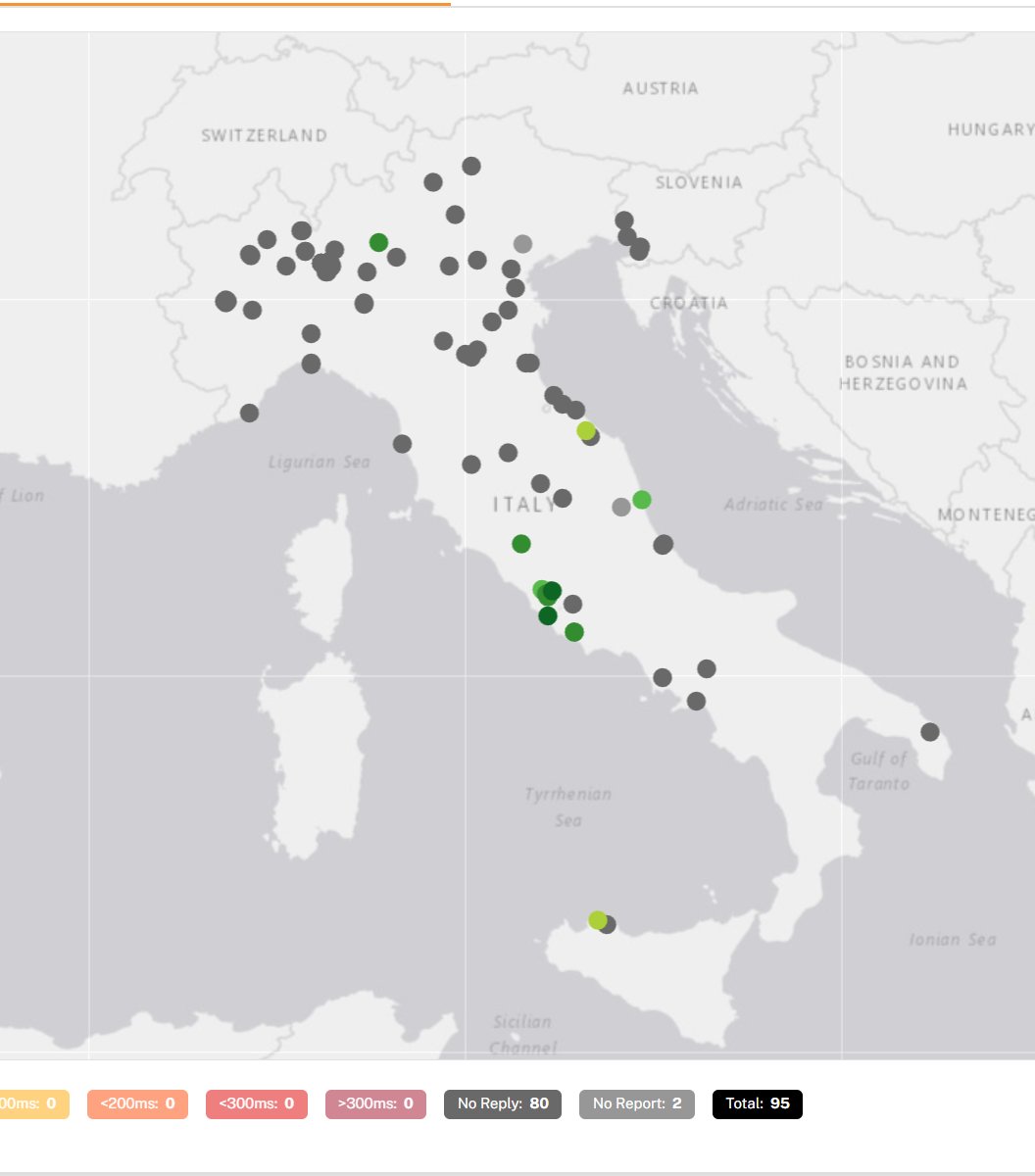The width and height of the screenshot is (1035, 1176).
Task: Click the southernmost of the three gray dots near Naples
Action: pos(696,701)
